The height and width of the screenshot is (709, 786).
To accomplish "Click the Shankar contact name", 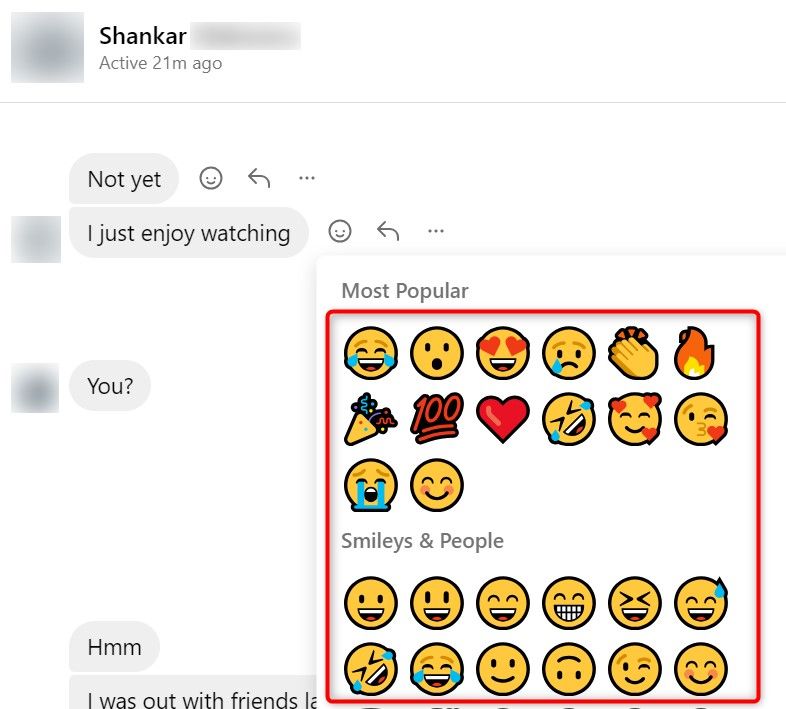I will (x=142, y=37).
